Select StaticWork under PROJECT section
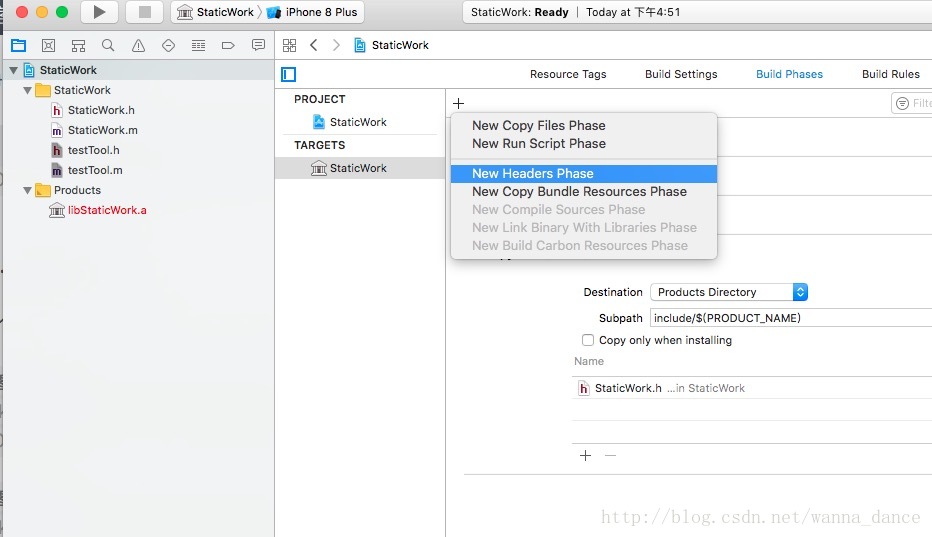This screenshot has width=932, height=537. point(358,122)
